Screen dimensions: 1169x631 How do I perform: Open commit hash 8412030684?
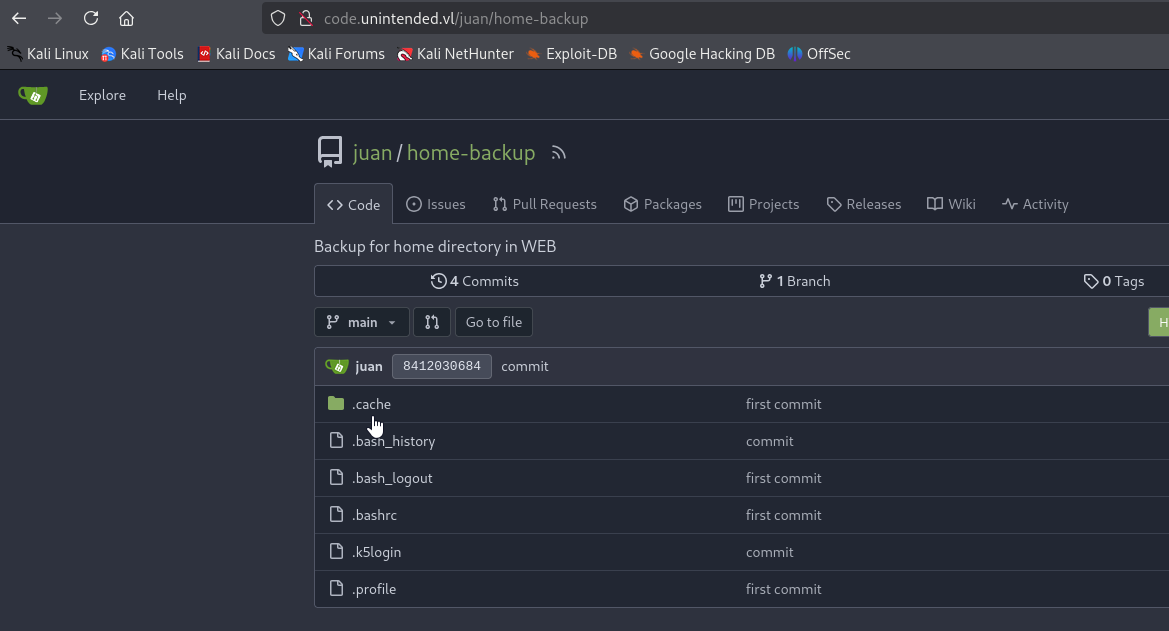(442, 366)
